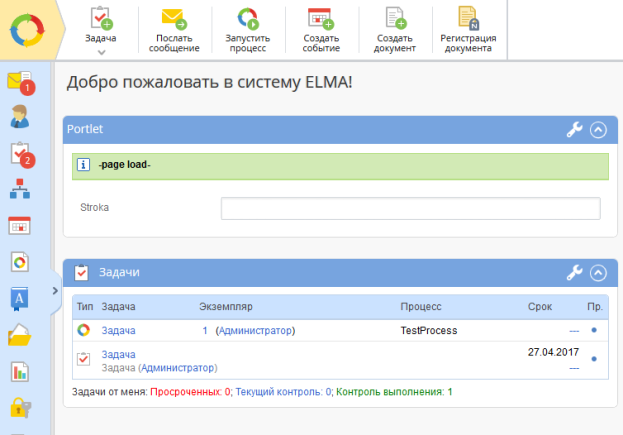623x435 pixels.
Task: Open the Задача link for TestProcess
Action: [118, 330]
